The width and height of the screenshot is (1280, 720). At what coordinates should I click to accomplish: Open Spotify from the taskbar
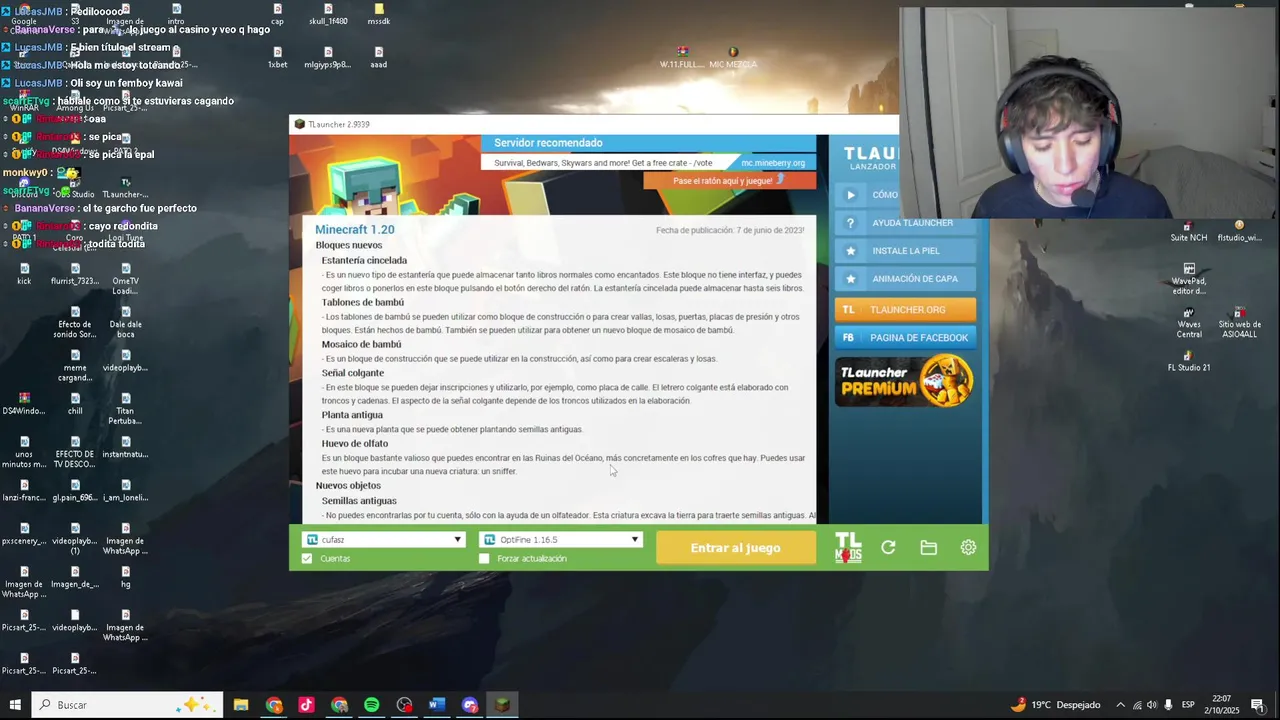click(372, 705)
